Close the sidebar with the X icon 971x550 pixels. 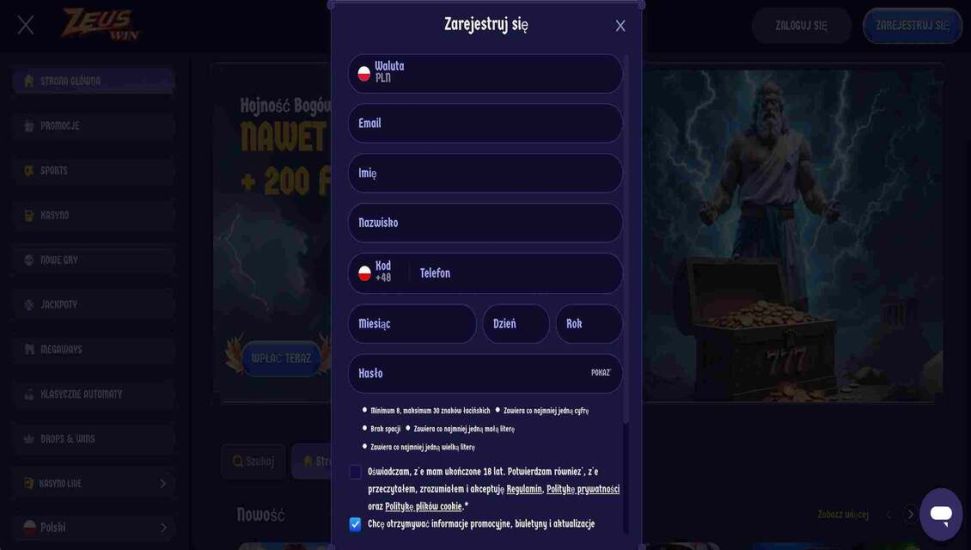[25, 25]
